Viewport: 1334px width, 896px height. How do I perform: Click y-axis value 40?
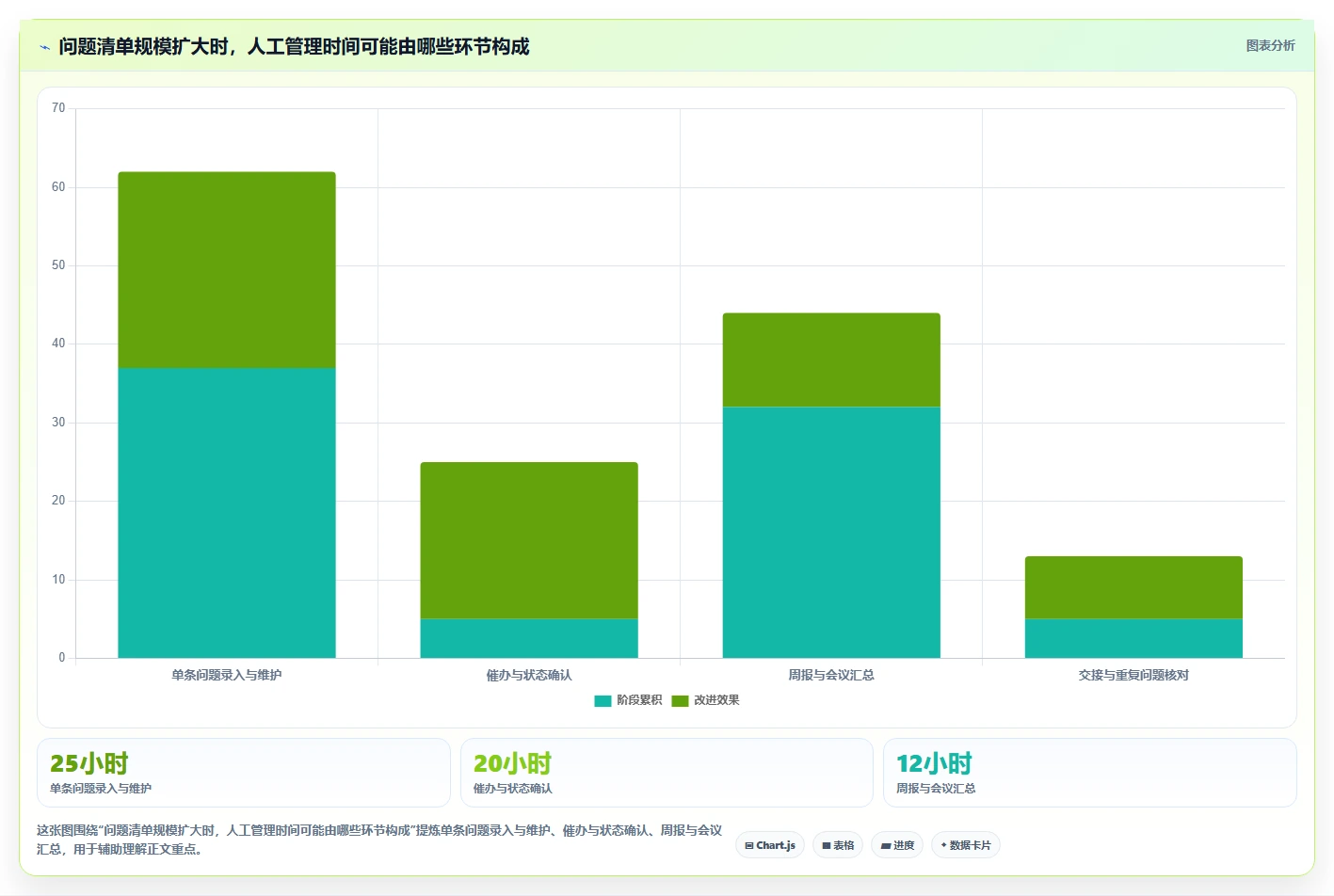pyautogui.click(x=58, y=344)
